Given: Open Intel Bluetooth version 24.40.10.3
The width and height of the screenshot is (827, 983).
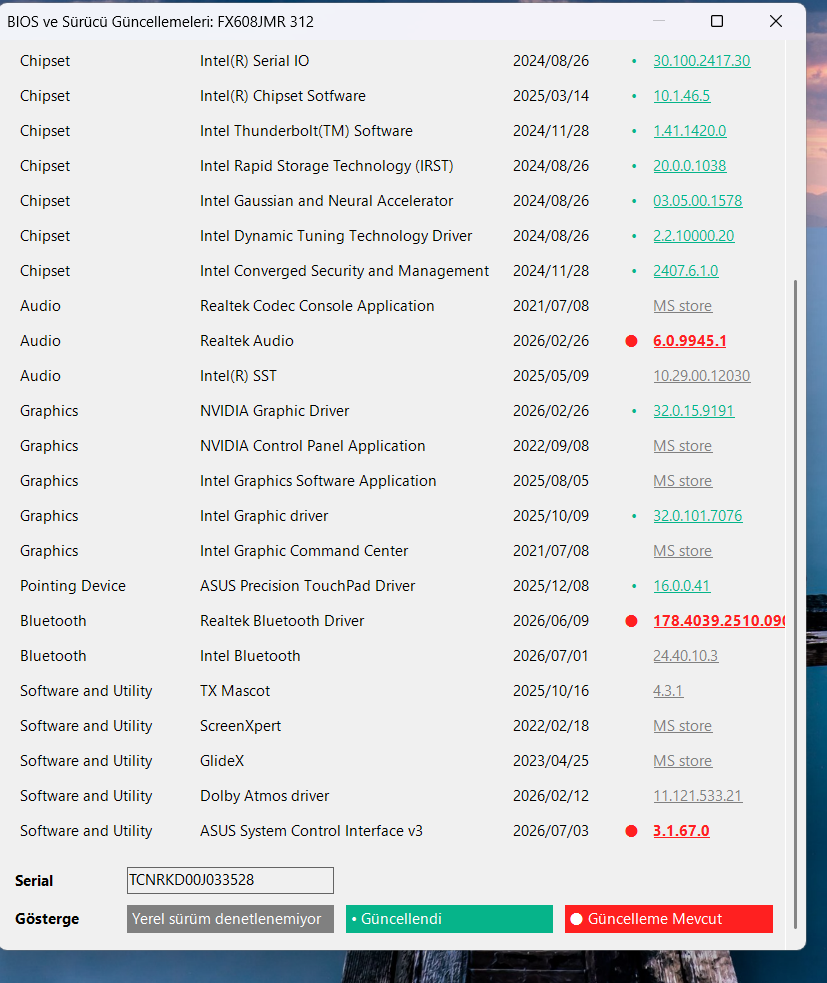Looking at the screenshot, I should point(685,656).
